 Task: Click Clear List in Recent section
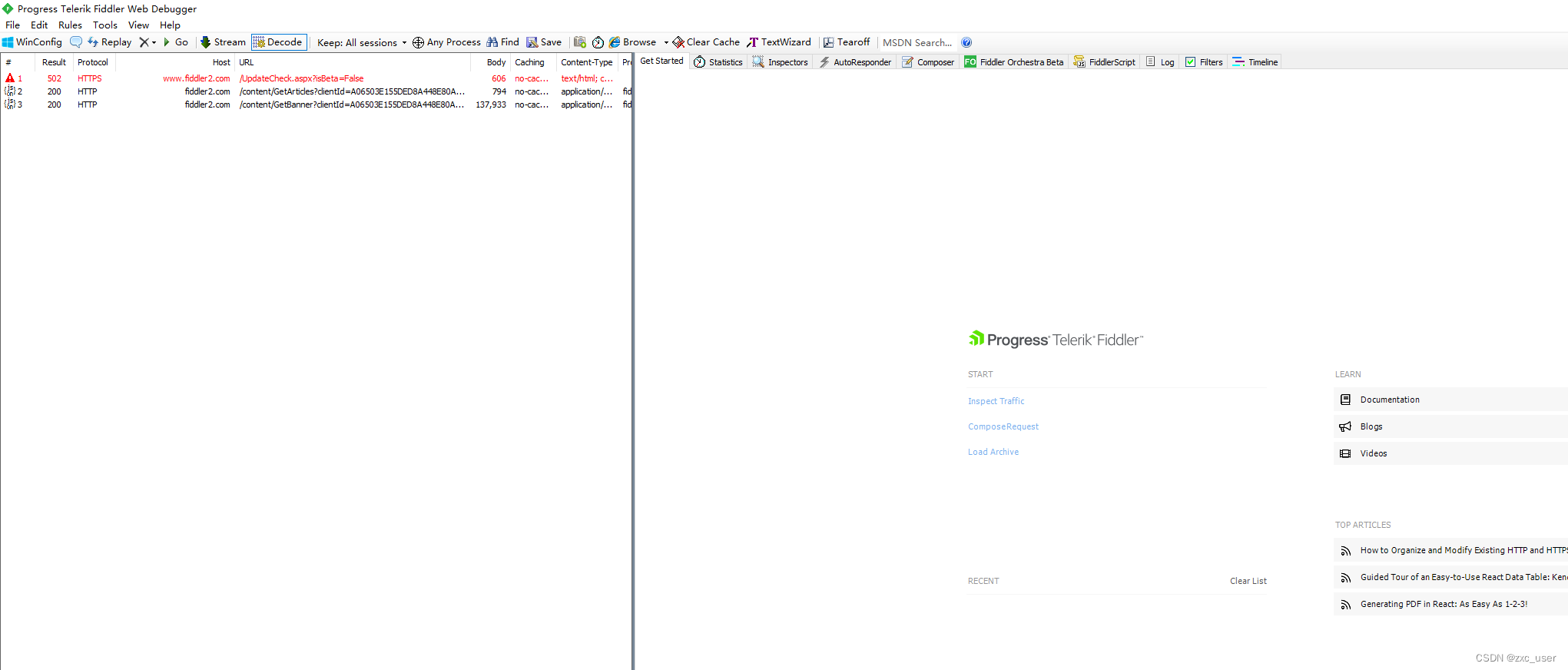pos(1248,581)
